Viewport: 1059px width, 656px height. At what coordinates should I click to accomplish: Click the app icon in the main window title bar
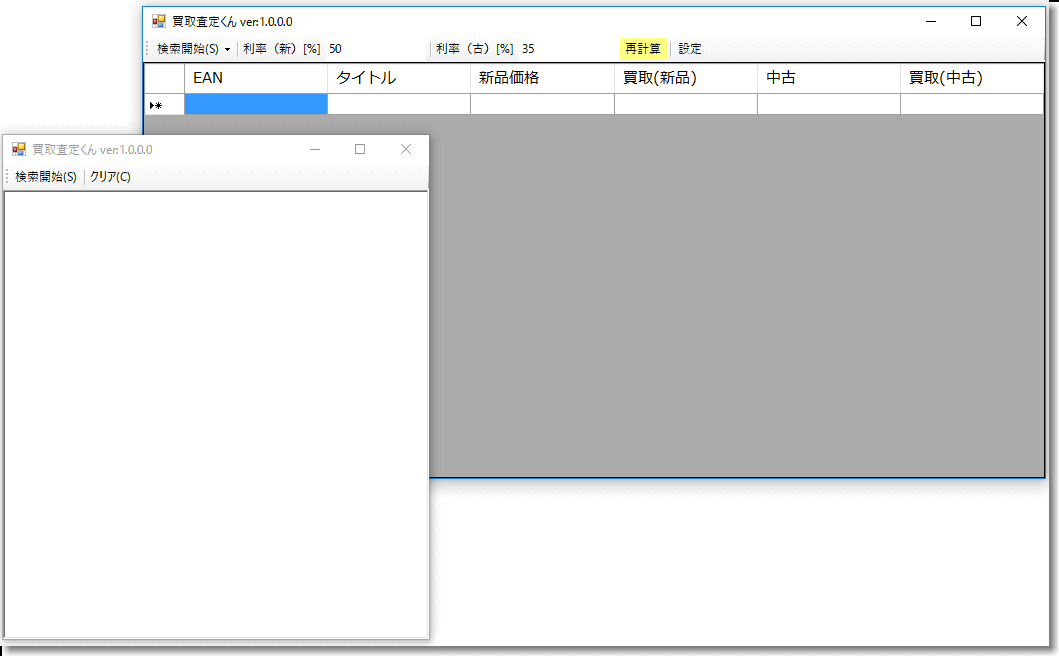tap(158, 21)
